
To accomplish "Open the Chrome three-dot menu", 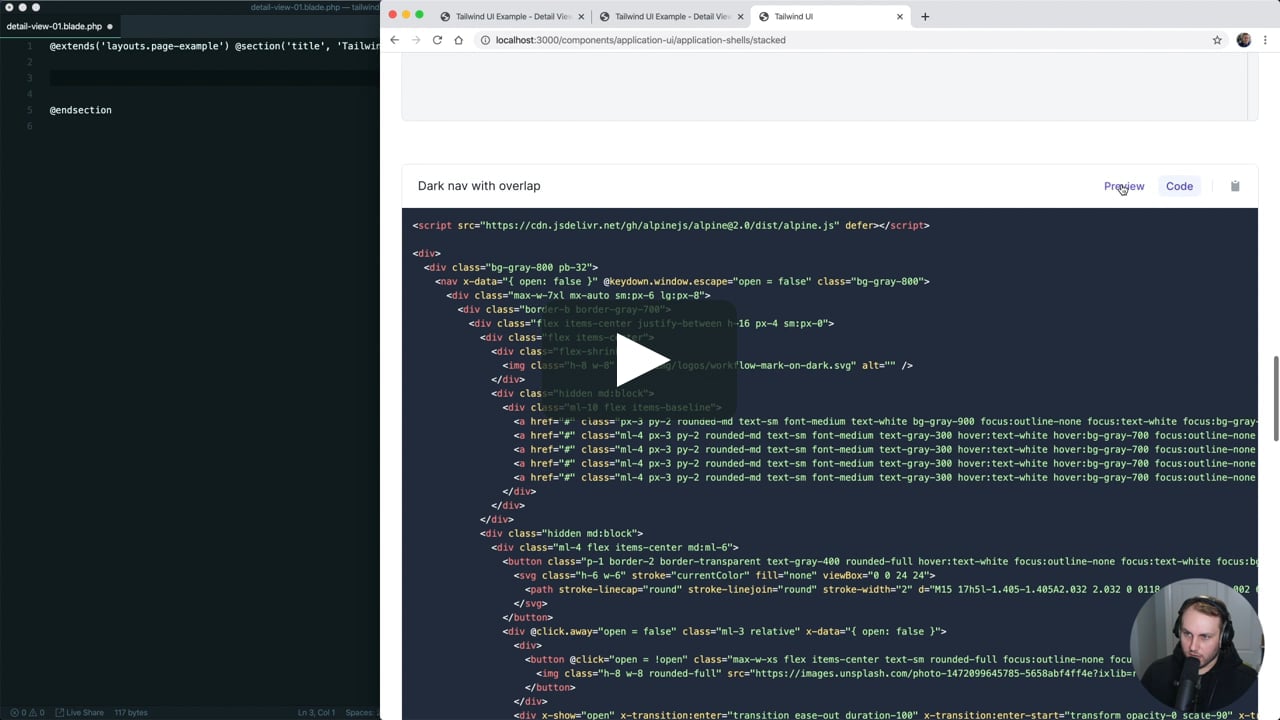I will click(1266, 40).
